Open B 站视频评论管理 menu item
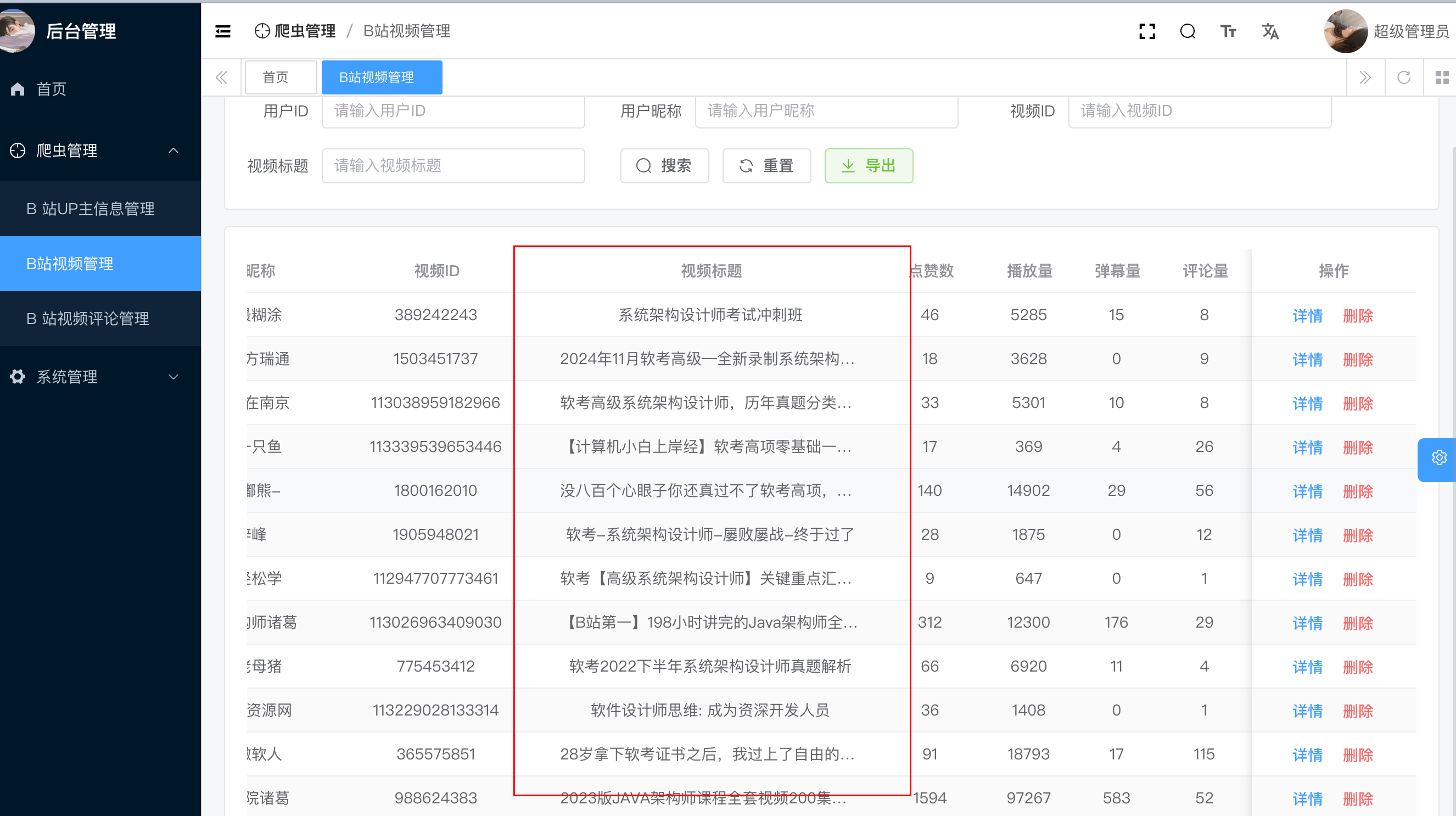 pos(100,318)
